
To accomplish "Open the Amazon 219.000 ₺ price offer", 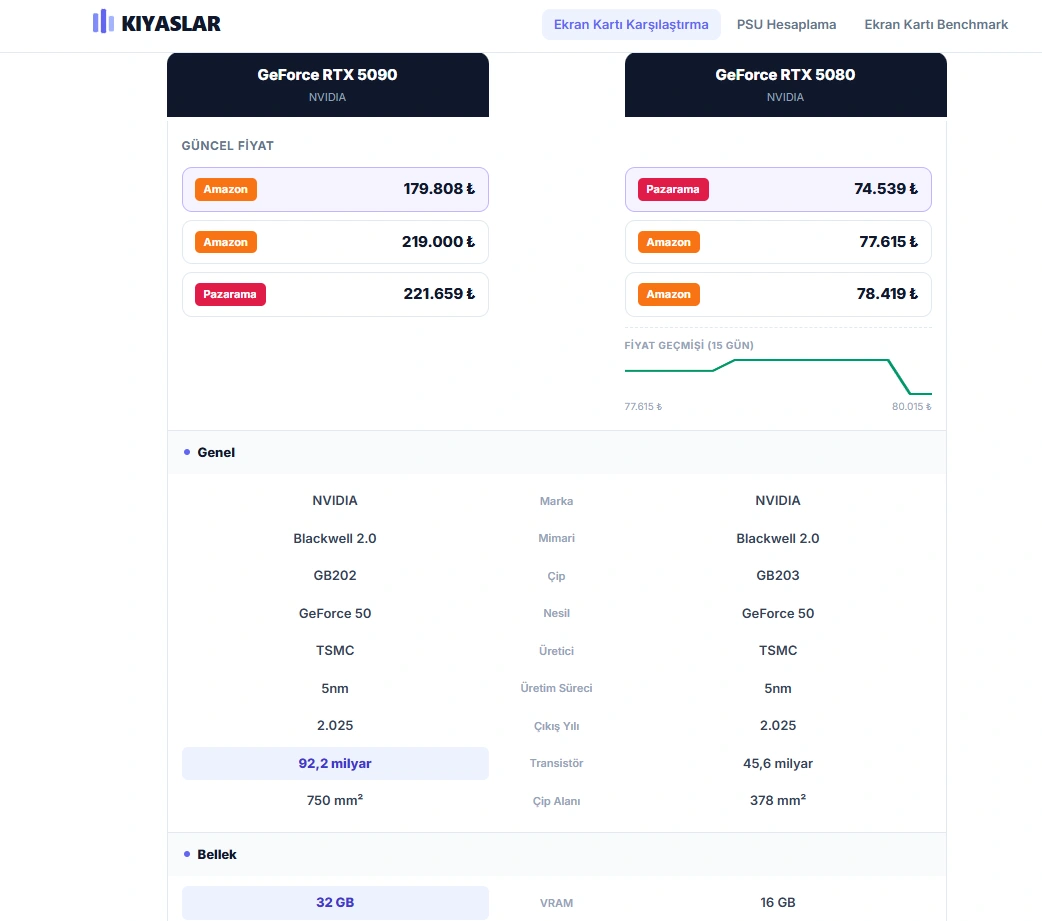I will 335,242.
